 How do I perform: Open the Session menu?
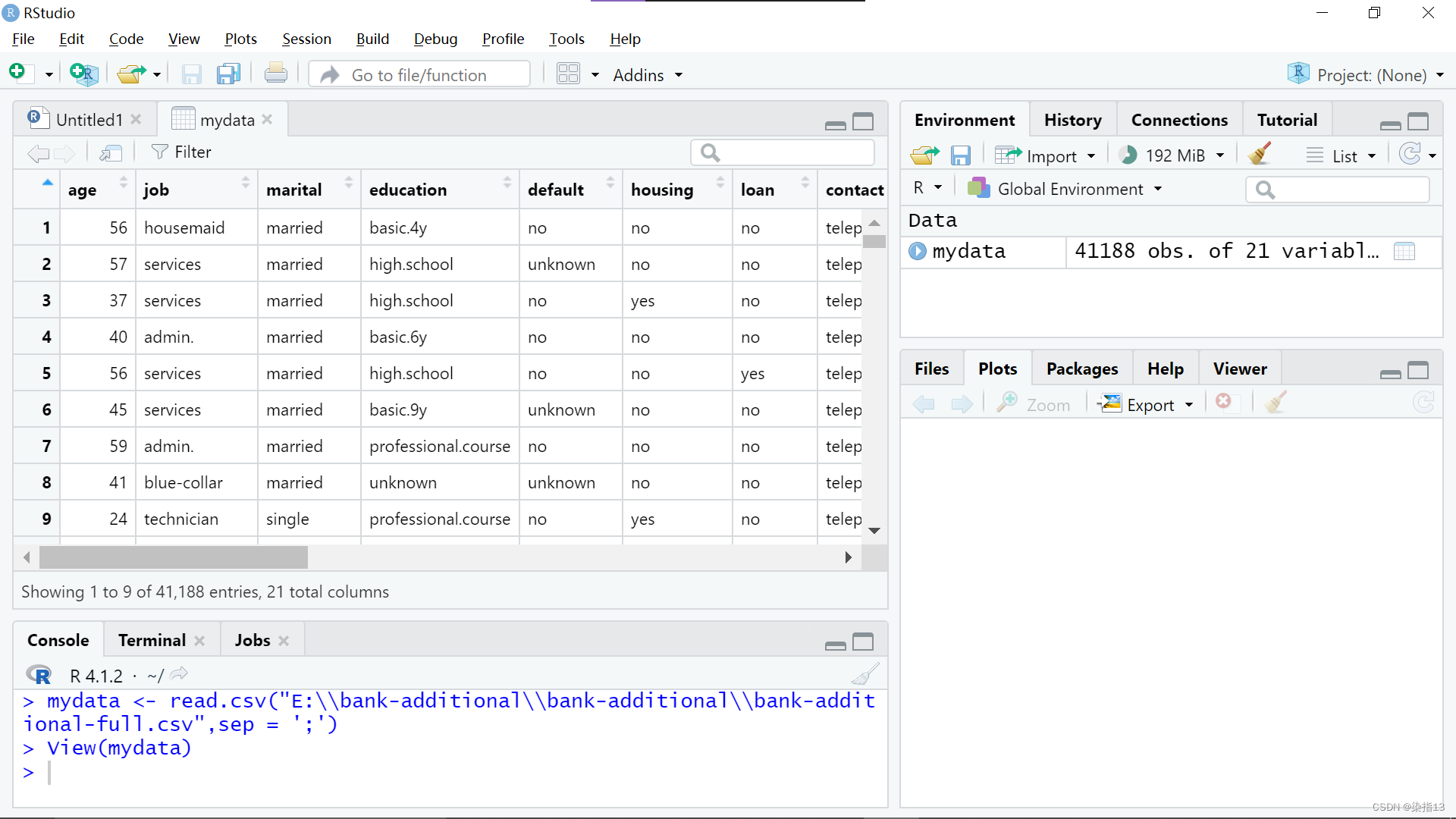[305, 39]
